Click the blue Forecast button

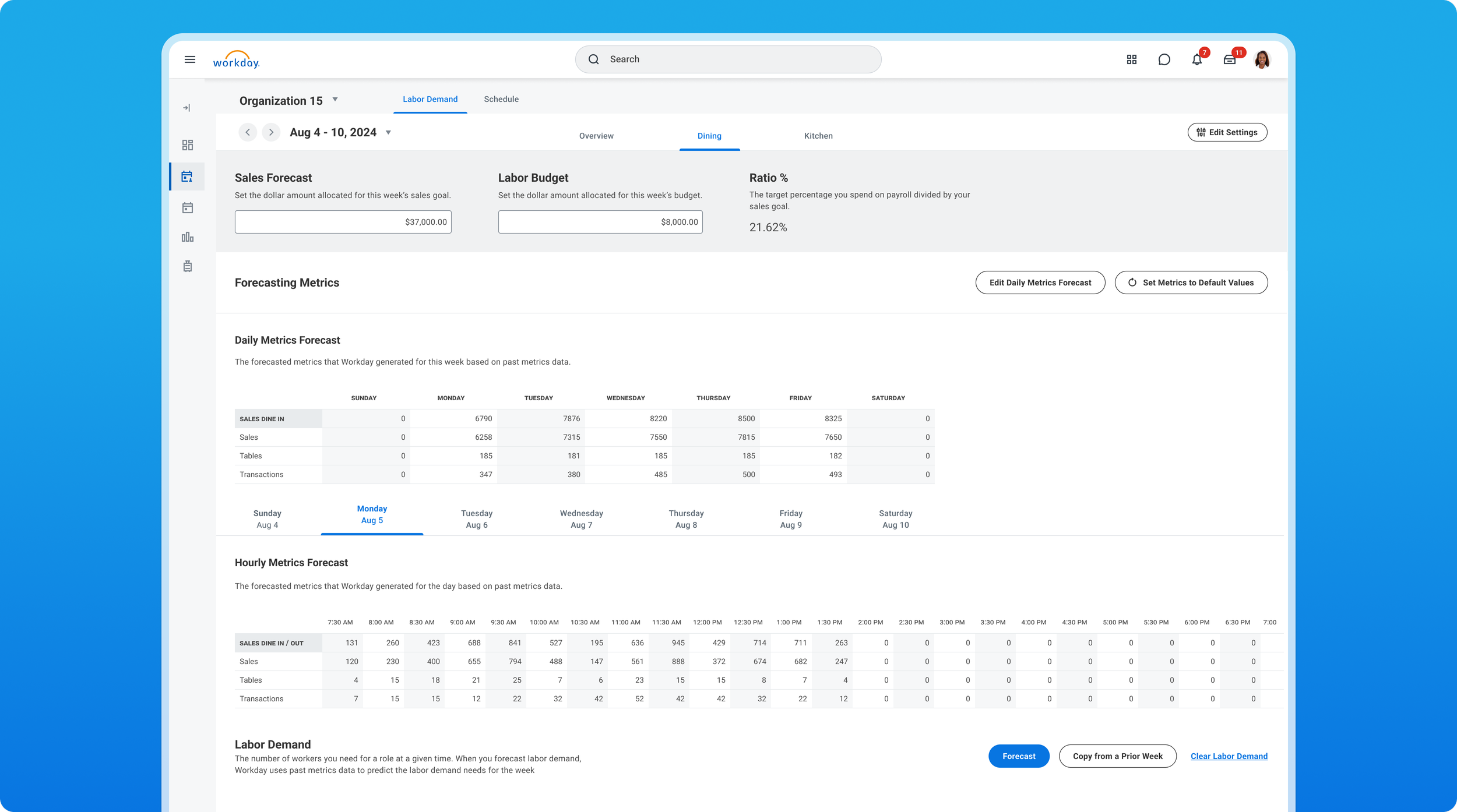click(x=1018, y=756)
